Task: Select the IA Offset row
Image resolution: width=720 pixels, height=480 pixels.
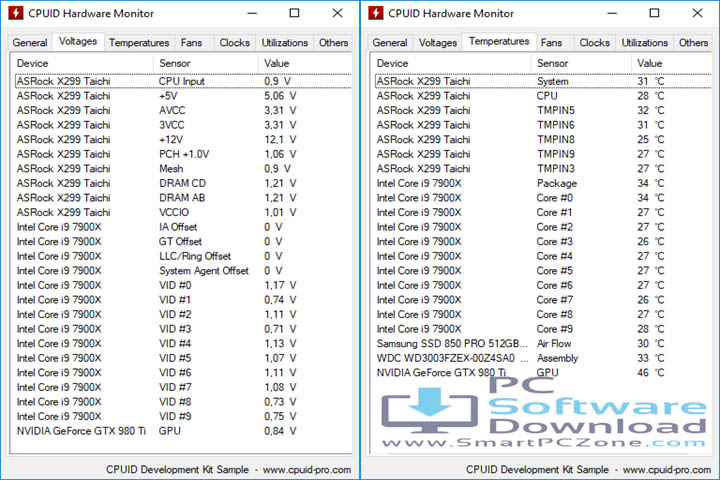Action: [x=183, y=227]
